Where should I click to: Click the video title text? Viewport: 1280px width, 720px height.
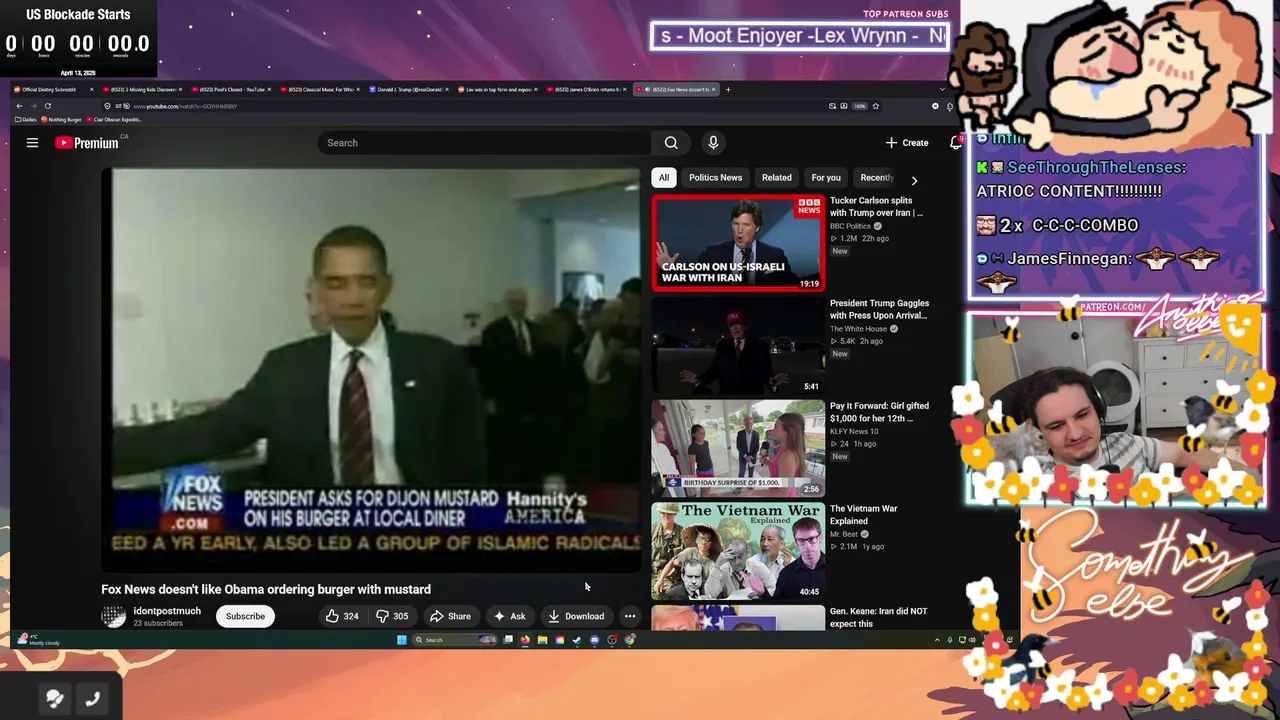[266, 589]
